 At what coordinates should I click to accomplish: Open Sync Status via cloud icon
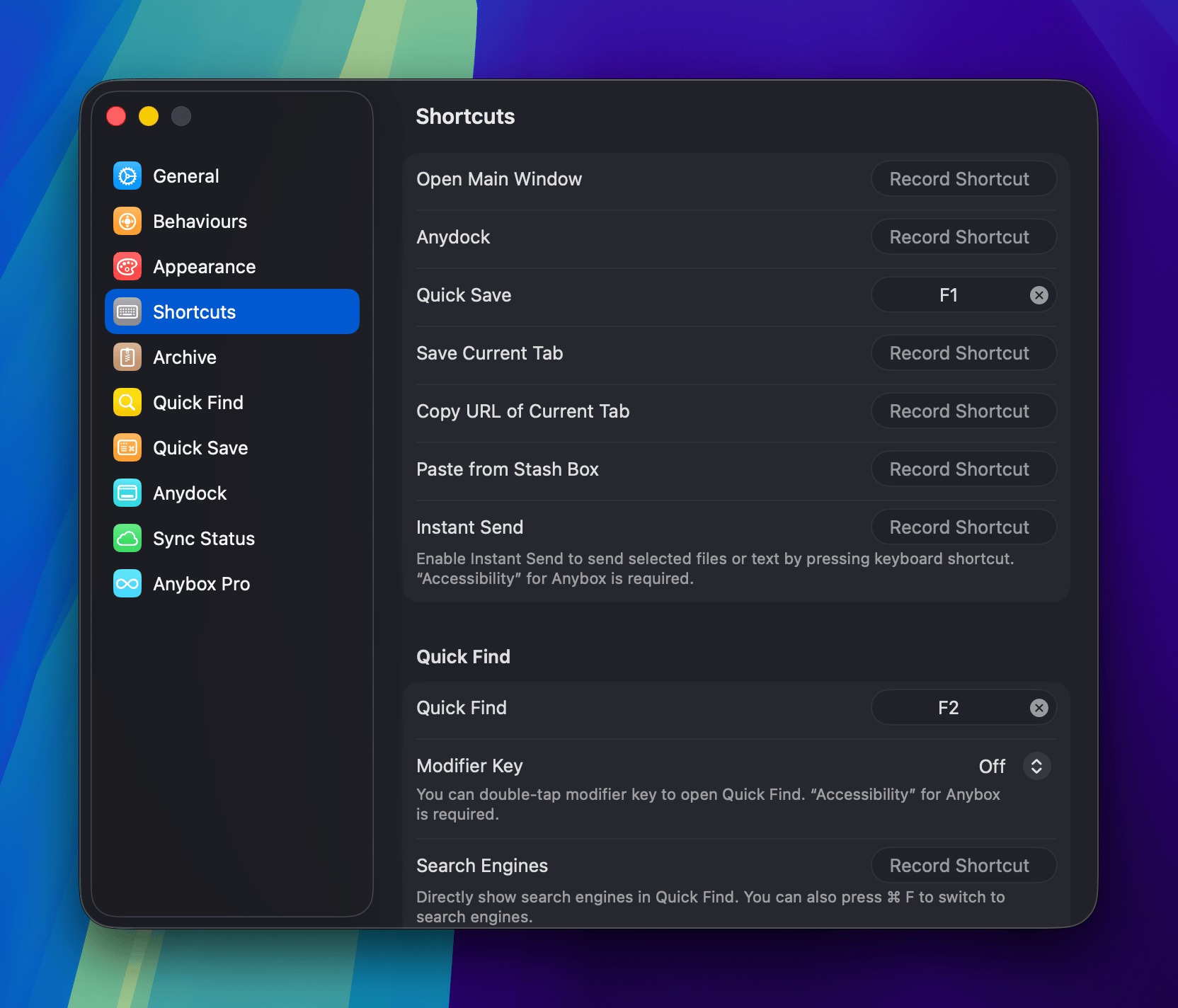pos(127,539)
